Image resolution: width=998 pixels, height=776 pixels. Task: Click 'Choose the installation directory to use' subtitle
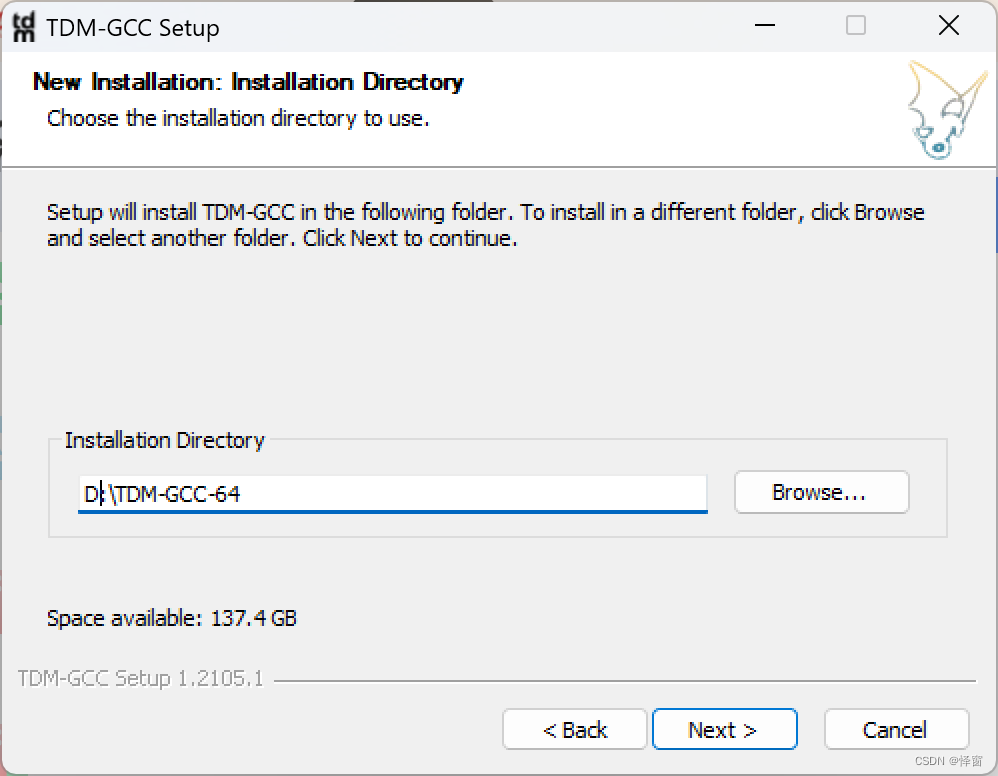tap(238, 118)
